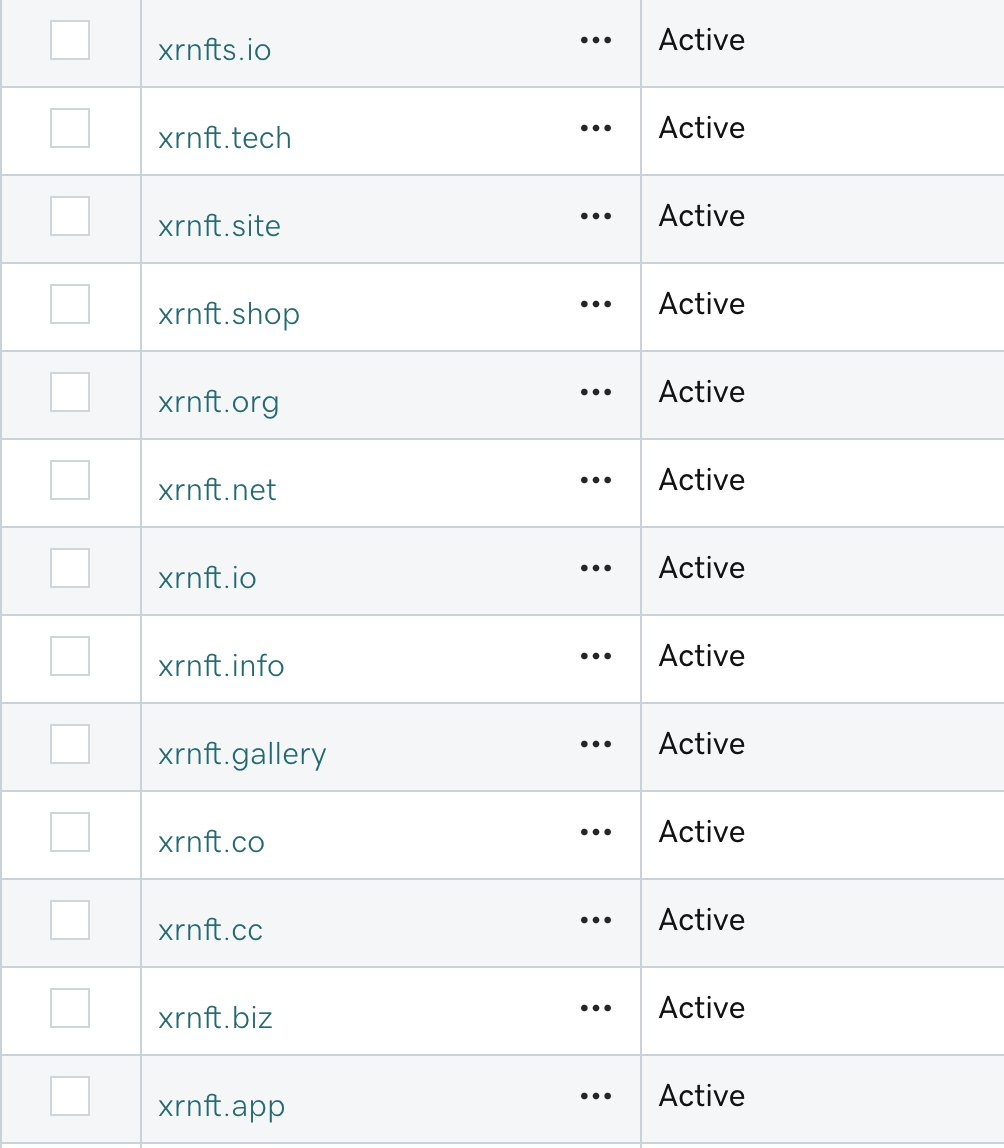Open the xrnft.shop domain link
1004x1148 pixels.
(229, 315)
